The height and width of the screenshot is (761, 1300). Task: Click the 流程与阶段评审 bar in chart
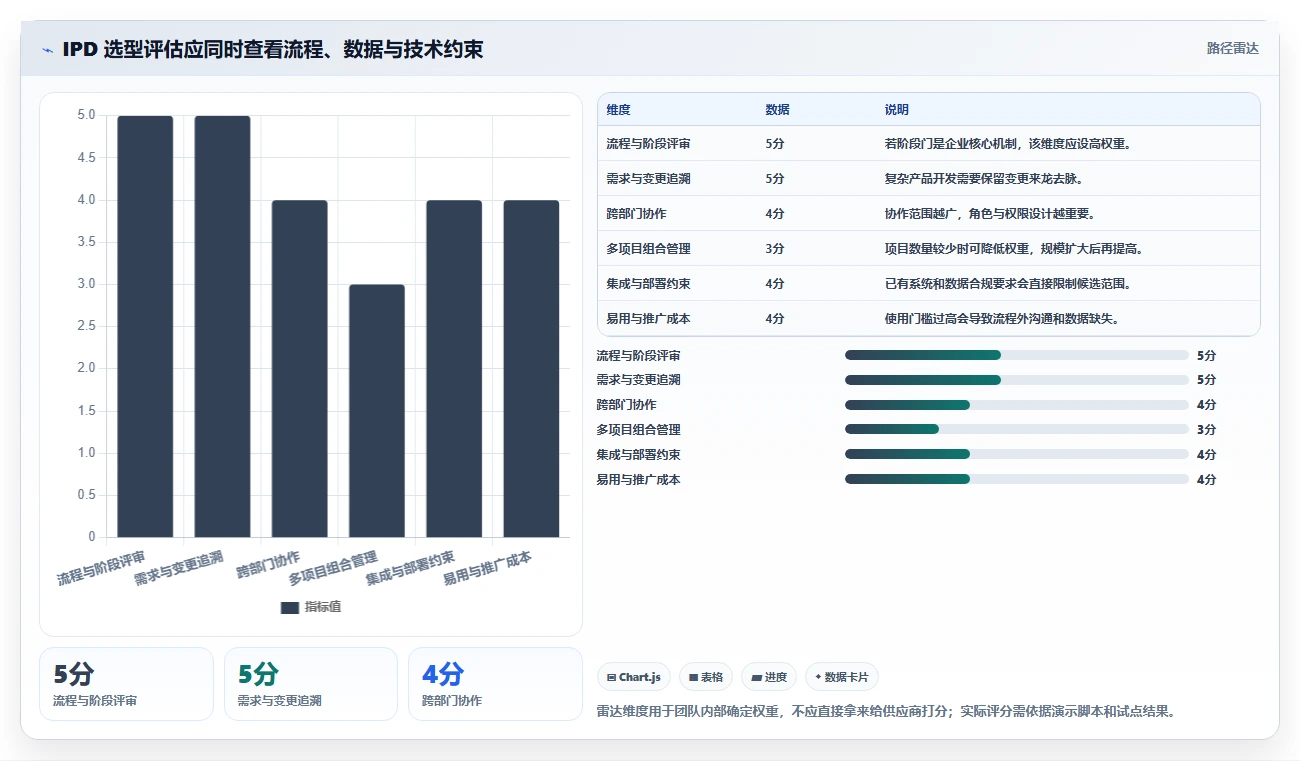[145, 327]
